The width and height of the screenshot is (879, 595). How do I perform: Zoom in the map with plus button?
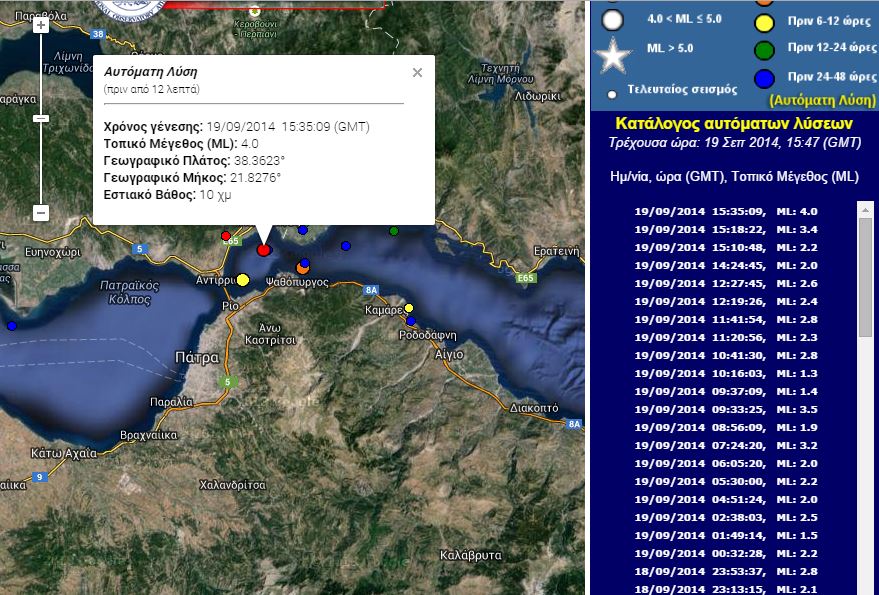point(41,25)
